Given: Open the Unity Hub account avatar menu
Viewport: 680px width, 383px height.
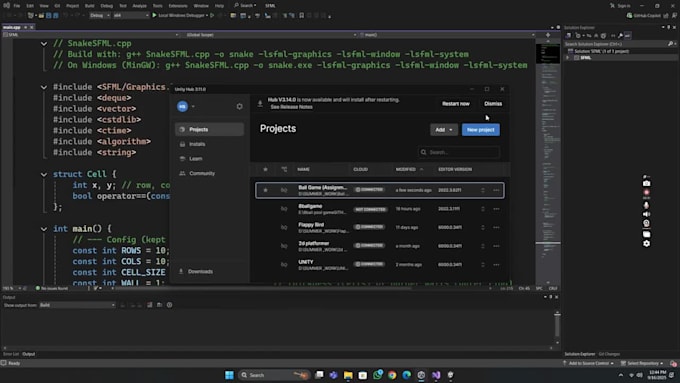Looking at the screenshot, I should [183, 106].
